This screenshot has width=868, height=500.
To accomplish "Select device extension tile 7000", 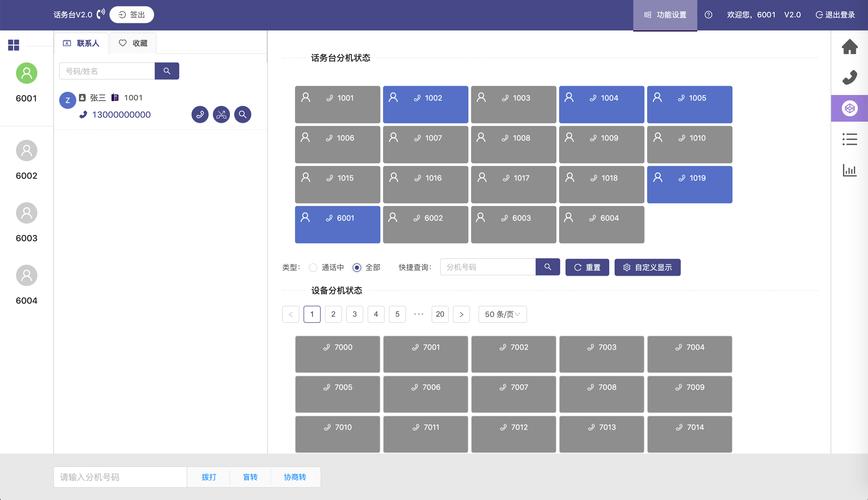I will point(338,354).
